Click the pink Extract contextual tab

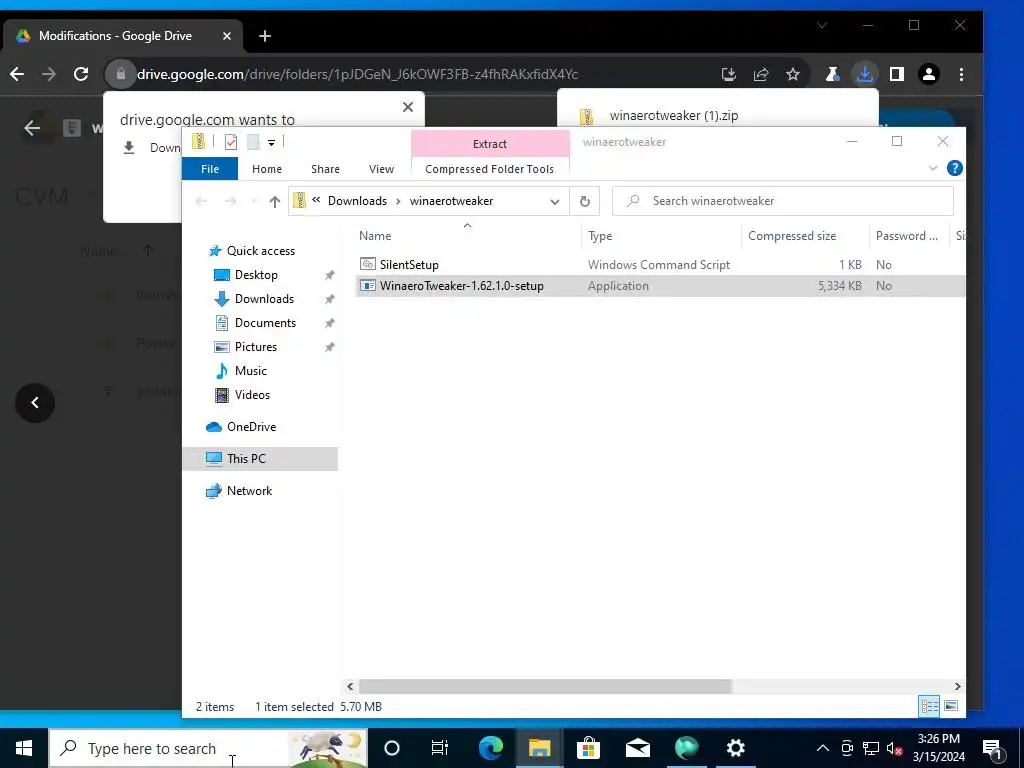click(490, 144)
